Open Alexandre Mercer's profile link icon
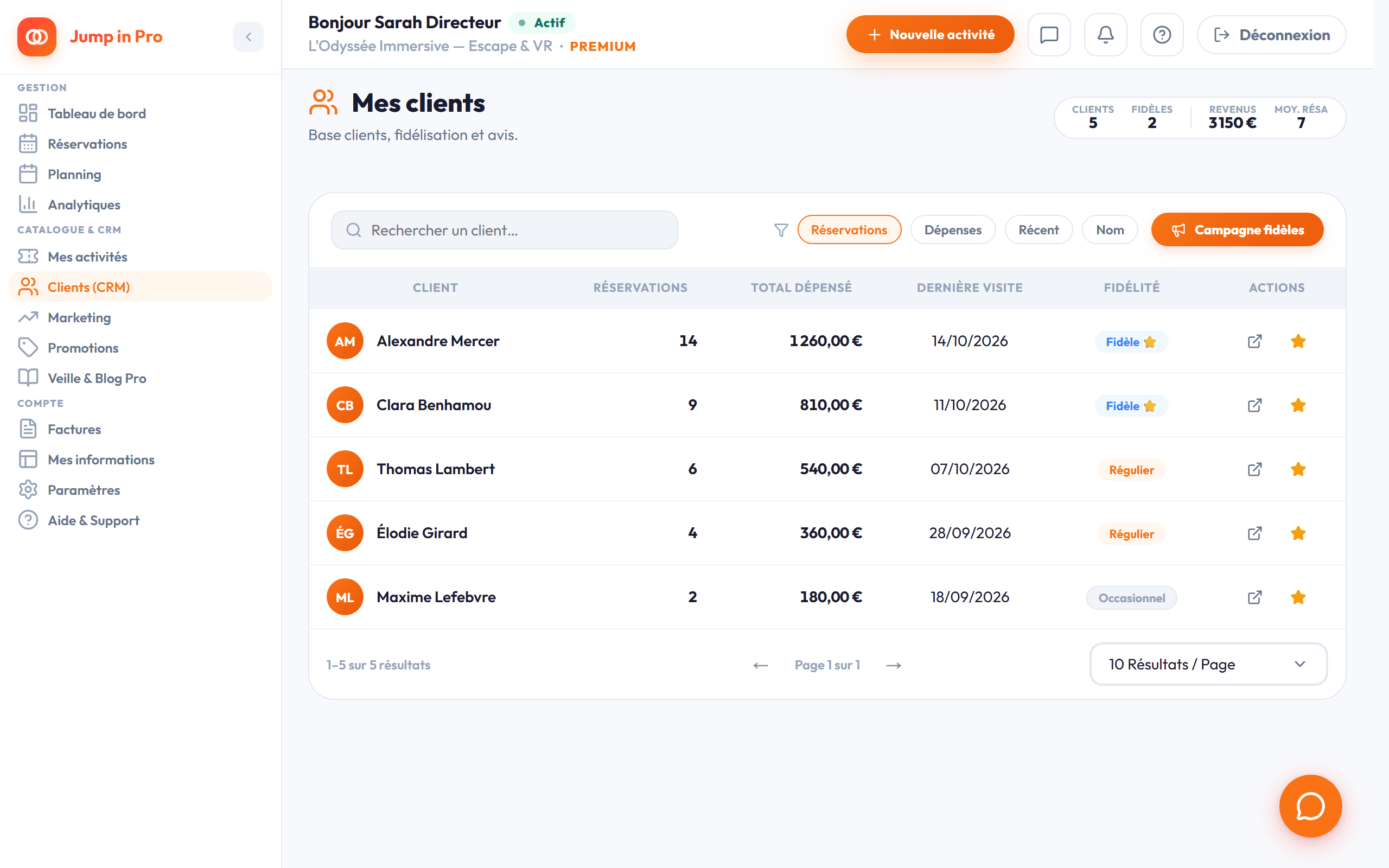This screenshot has height=868, width=1389. coord(1254,342)
